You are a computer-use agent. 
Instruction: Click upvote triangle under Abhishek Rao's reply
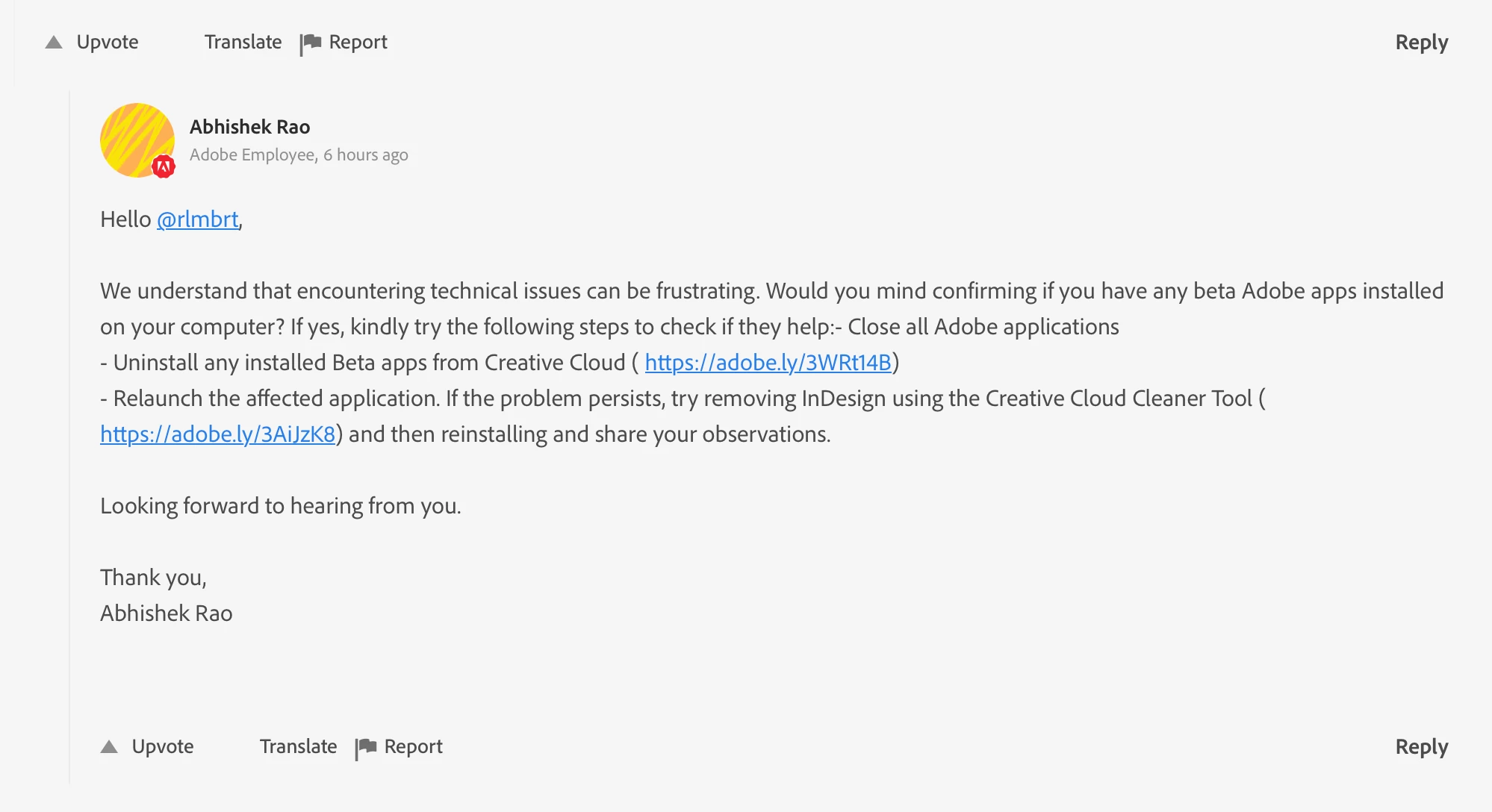(x=109, y=747)
